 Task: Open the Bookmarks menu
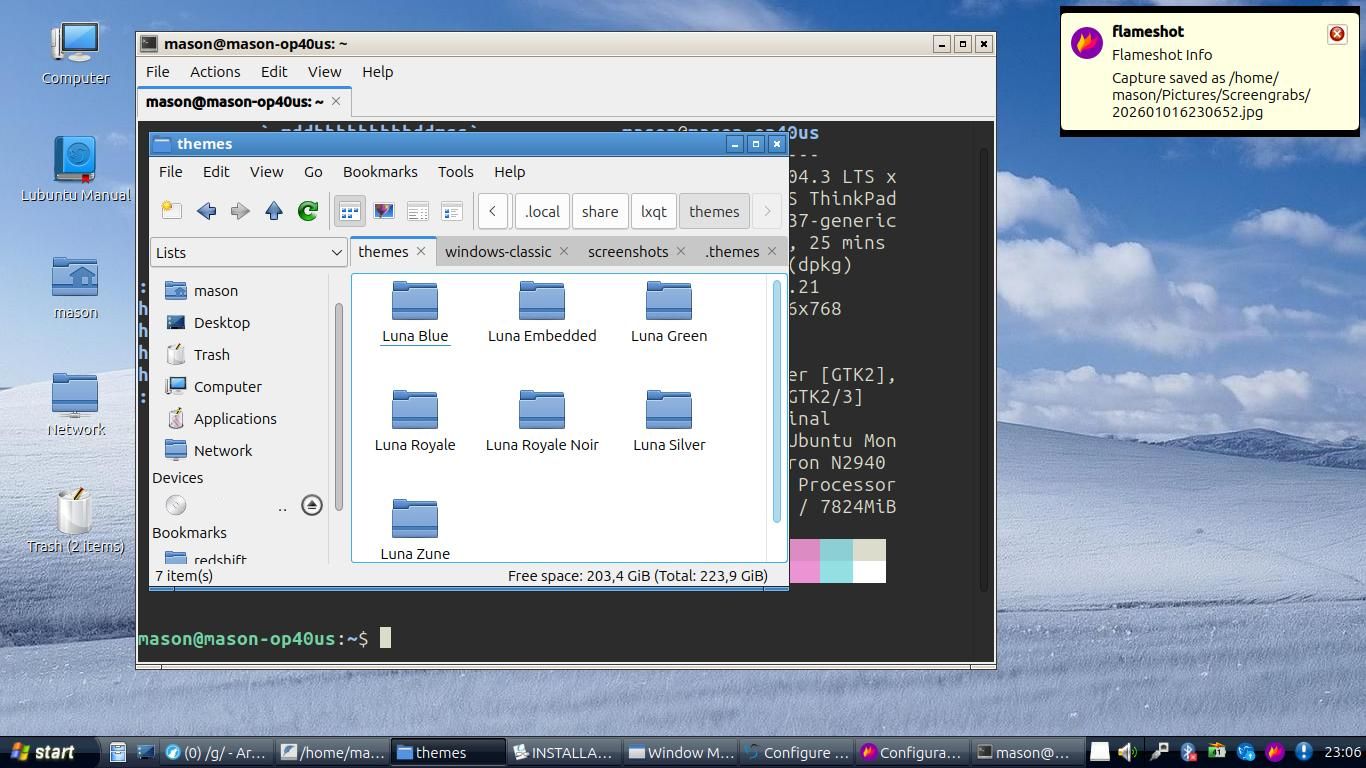point(380,172)
